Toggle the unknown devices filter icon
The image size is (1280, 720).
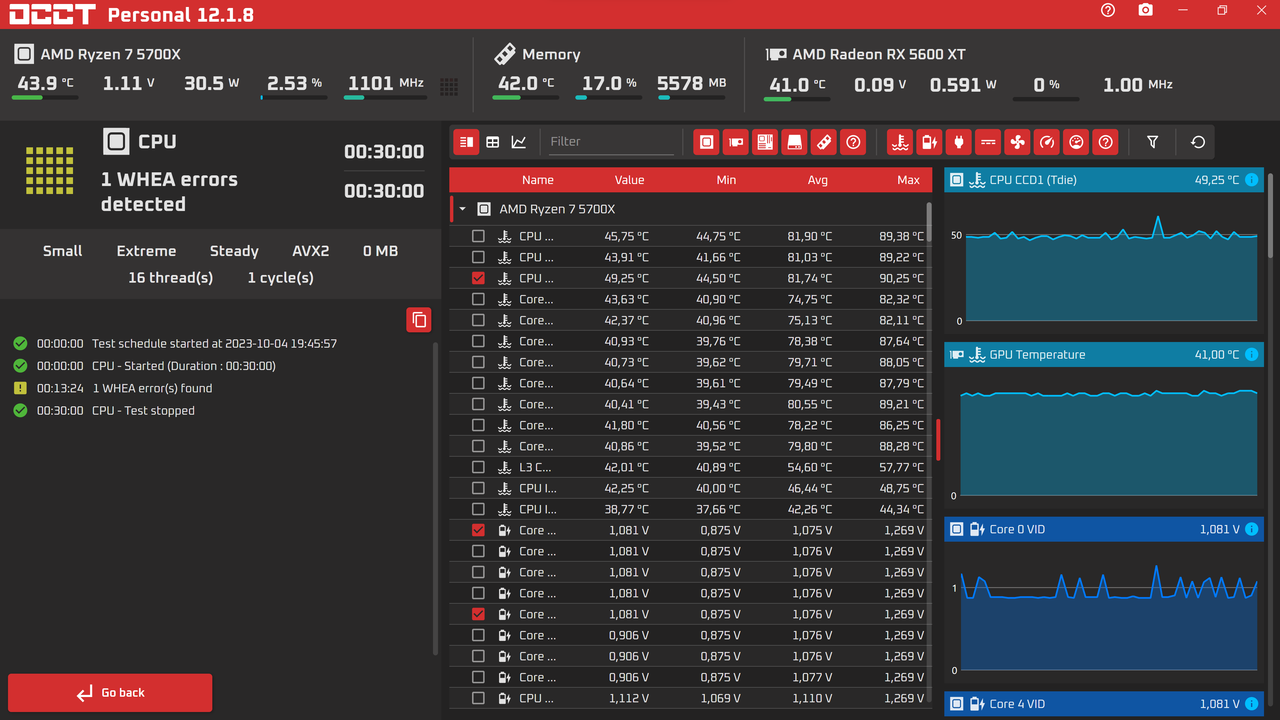(x=853, y=142)
